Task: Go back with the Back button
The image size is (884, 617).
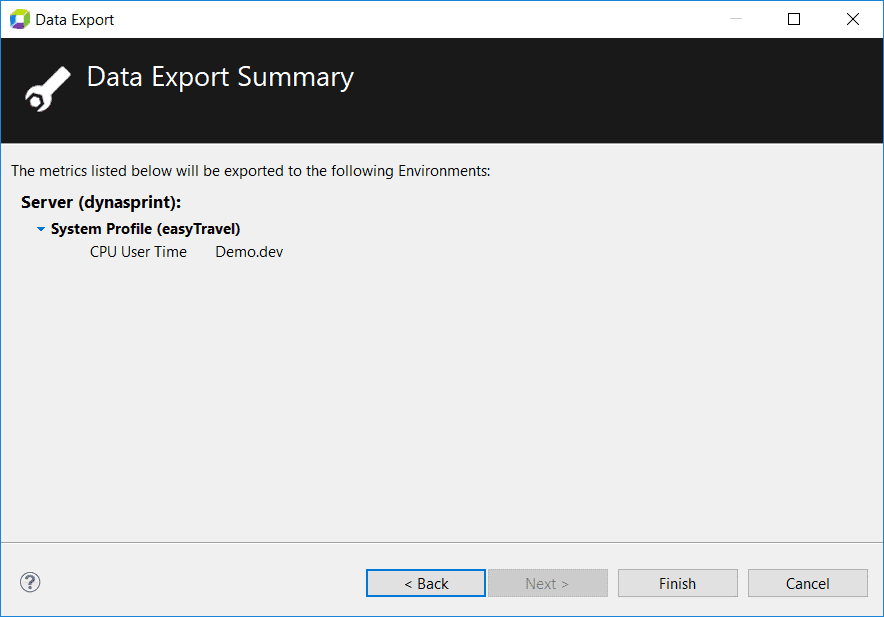Action: [x=426, y=583]
